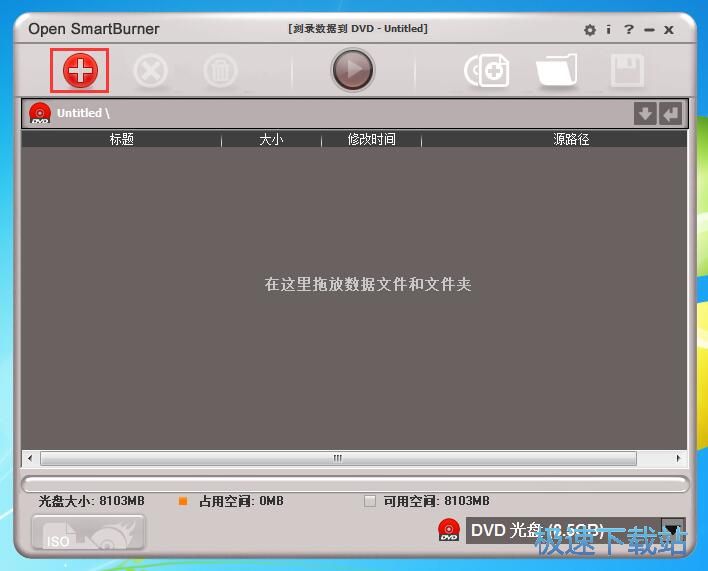Open project via the white folder icon
This screenshot has width=708, height=571.
(557, 70)
